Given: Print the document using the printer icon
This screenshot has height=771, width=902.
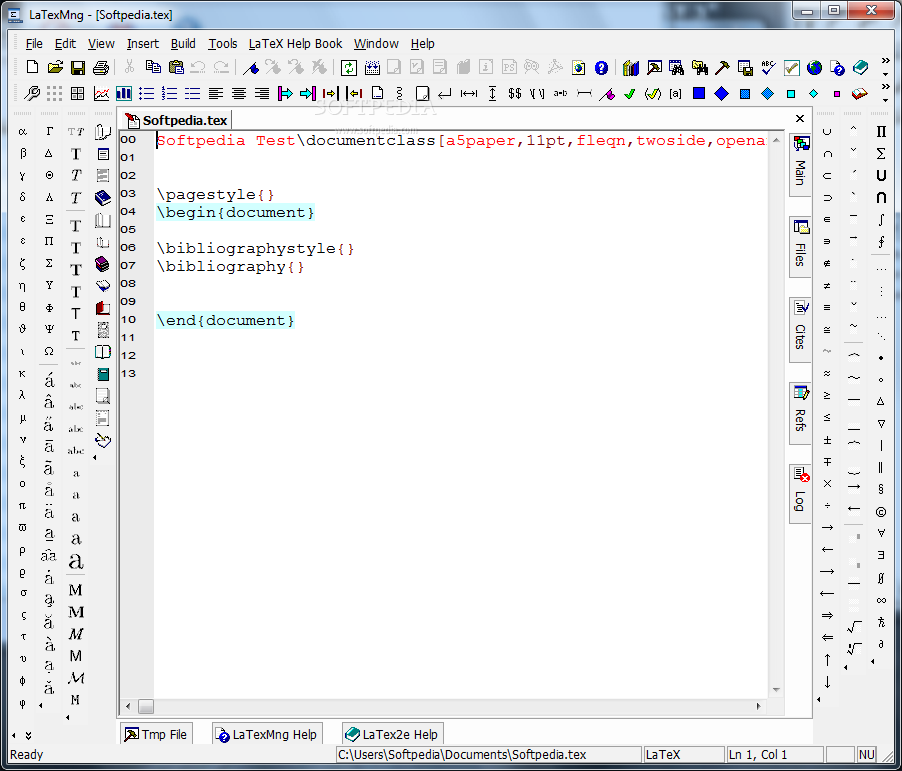Looking at the screenshot, I should point(101,67).
